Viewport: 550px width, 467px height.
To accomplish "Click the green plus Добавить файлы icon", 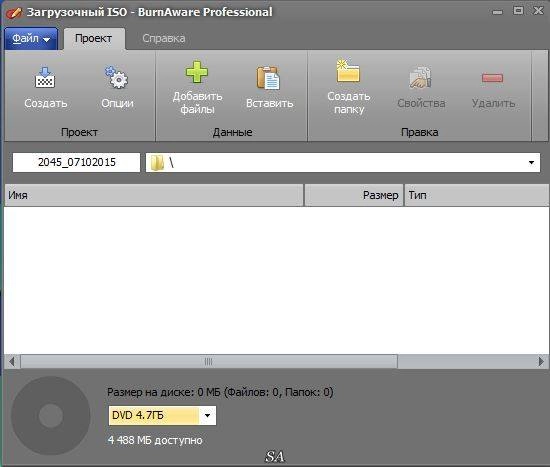I will pyautogui.click(x=197, y=72).
